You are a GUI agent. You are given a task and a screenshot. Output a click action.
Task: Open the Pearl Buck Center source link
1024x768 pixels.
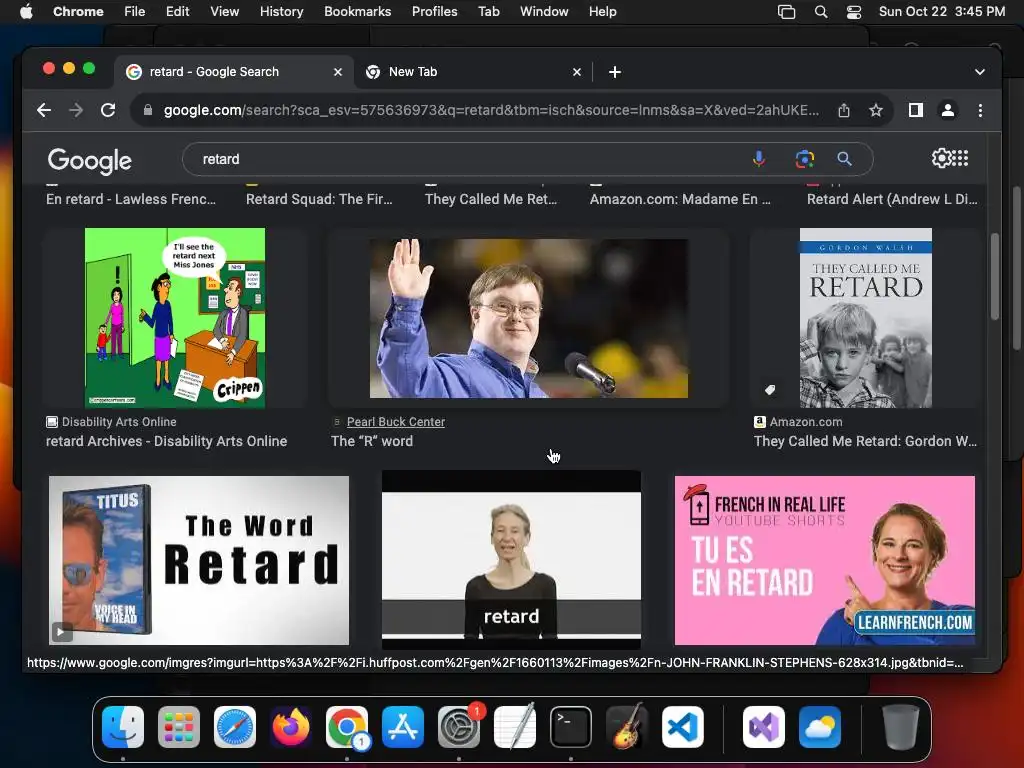click(396, 422)
